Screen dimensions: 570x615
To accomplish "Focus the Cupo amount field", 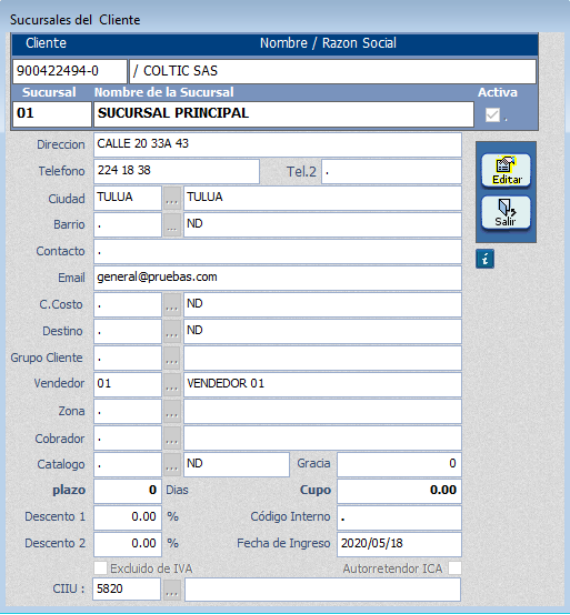I will [399, 491].
